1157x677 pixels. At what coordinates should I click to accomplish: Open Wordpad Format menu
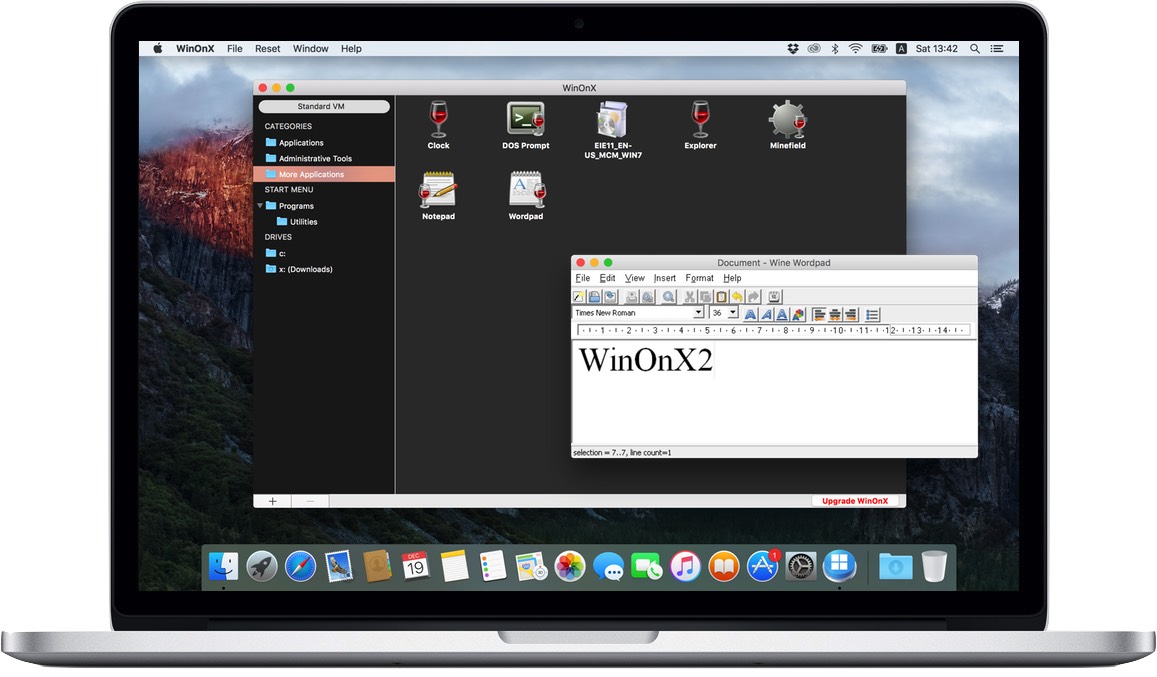(x=700, y=278)
